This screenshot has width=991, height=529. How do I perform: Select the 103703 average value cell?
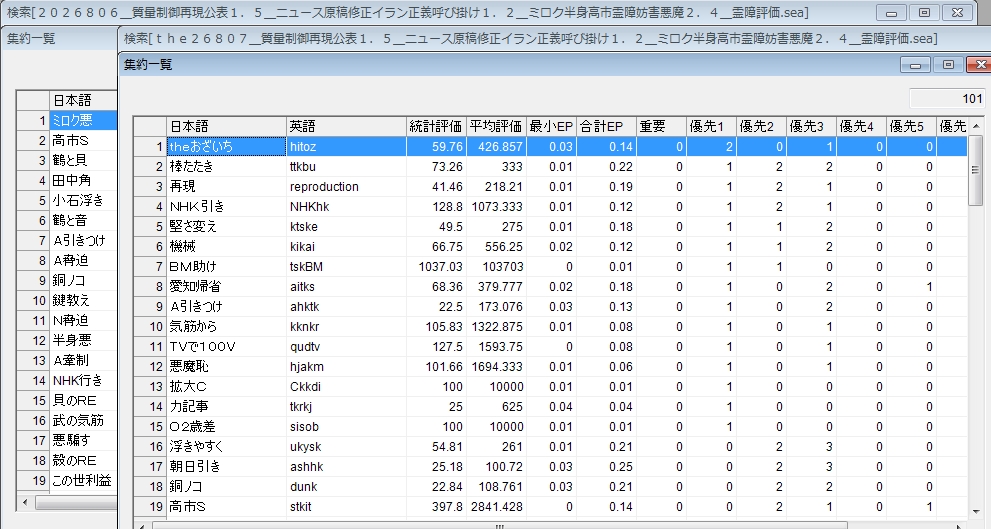pyautogui.click(x=496, y=267)
